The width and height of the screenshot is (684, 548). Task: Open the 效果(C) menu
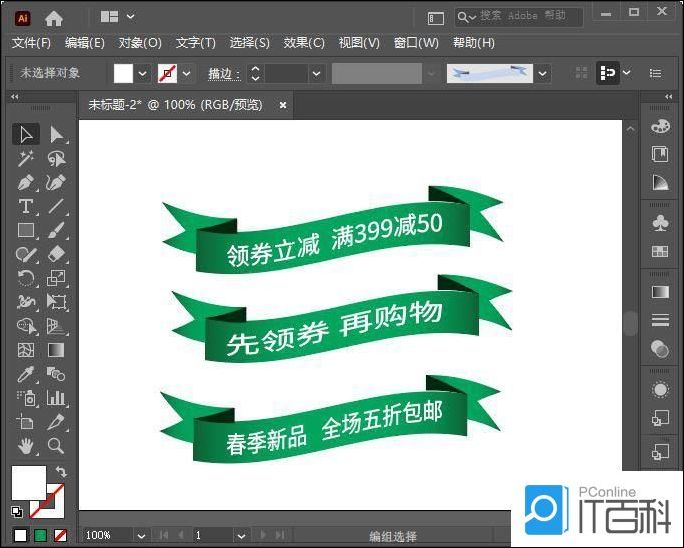click(x=304, y=43)
